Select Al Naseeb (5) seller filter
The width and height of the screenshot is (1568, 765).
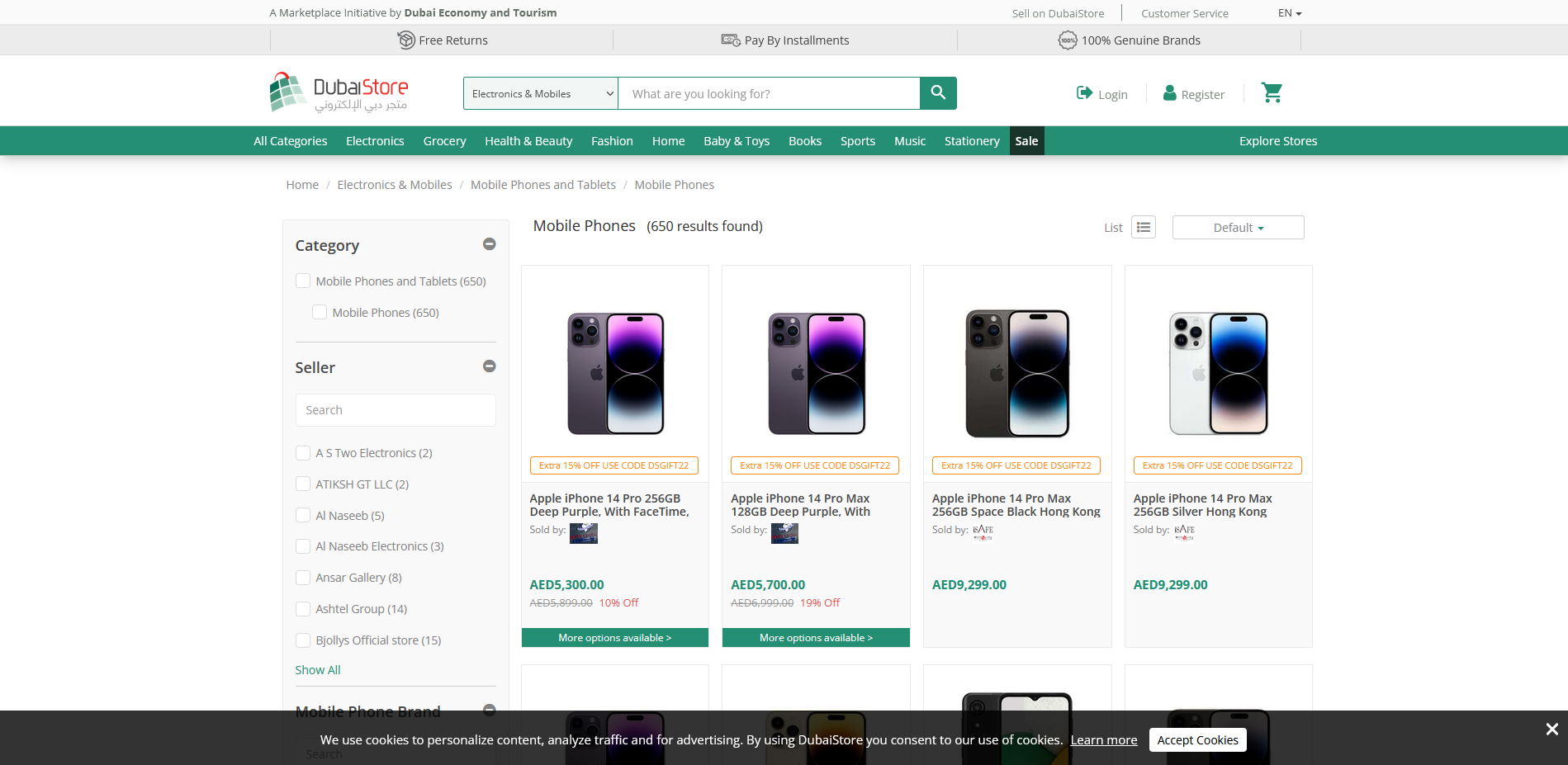pyautogui.click(x=303, y=516)
